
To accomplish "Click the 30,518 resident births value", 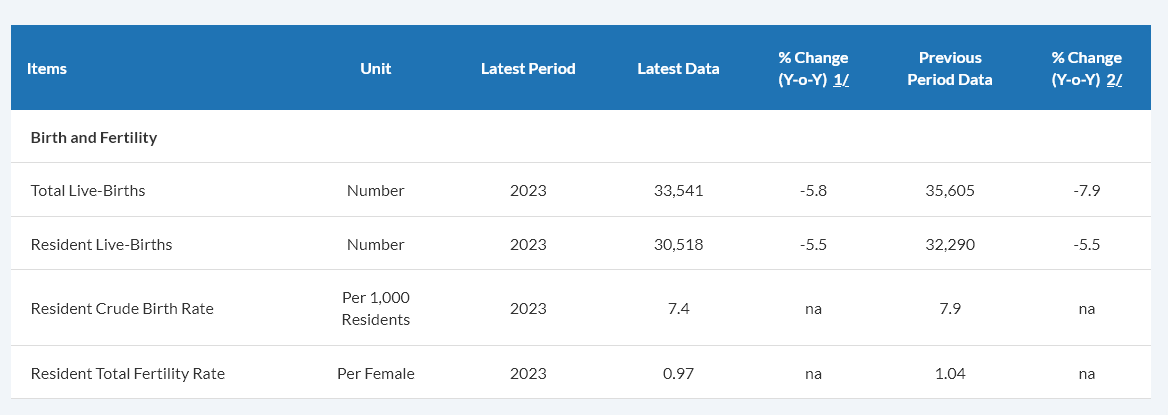I will (678, 244).
